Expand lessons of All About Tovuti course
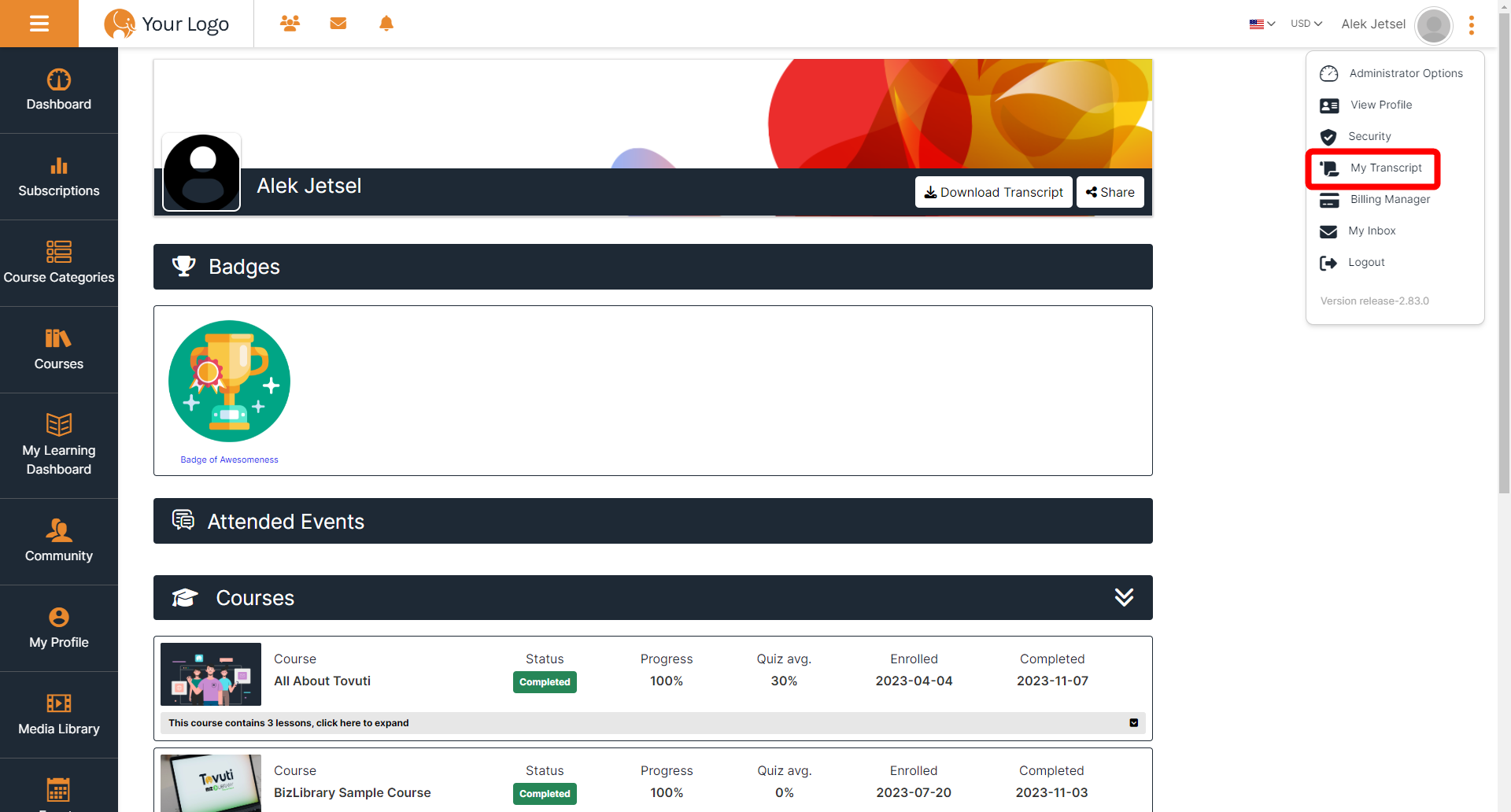 coord(652,723)
